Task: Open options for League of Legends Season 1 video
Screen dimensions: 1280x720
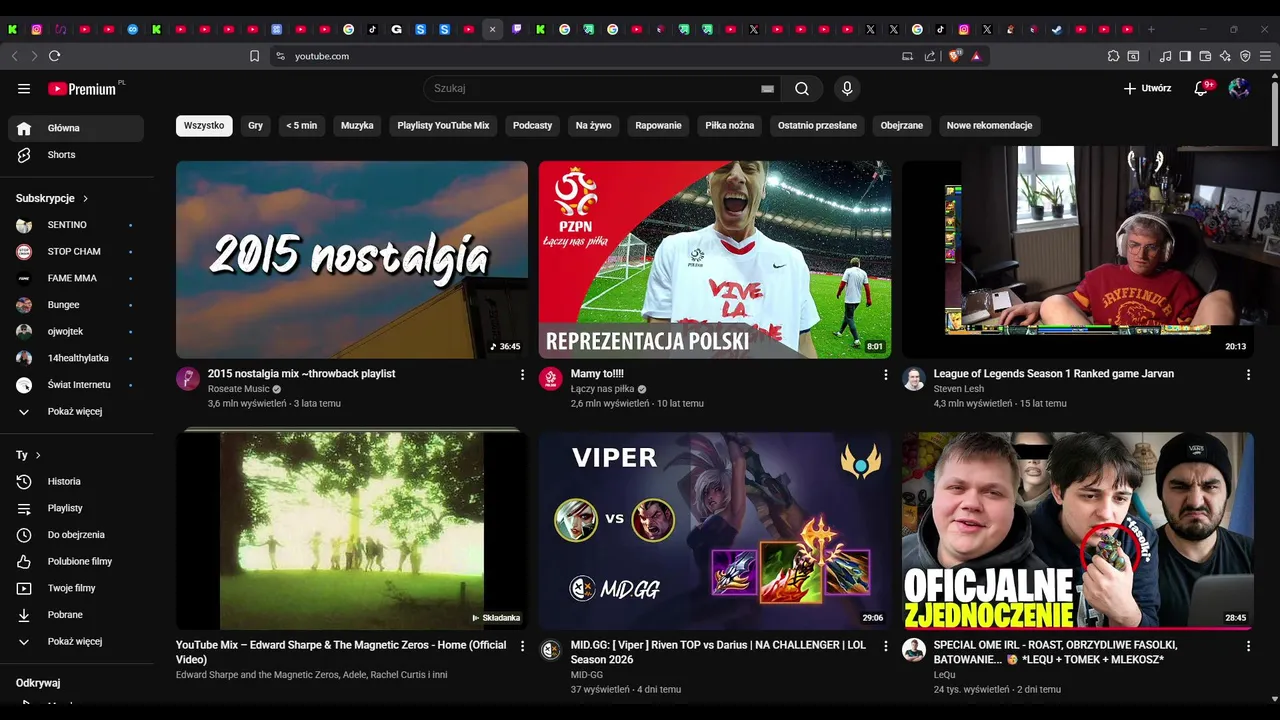Action: click(1248, 374)
